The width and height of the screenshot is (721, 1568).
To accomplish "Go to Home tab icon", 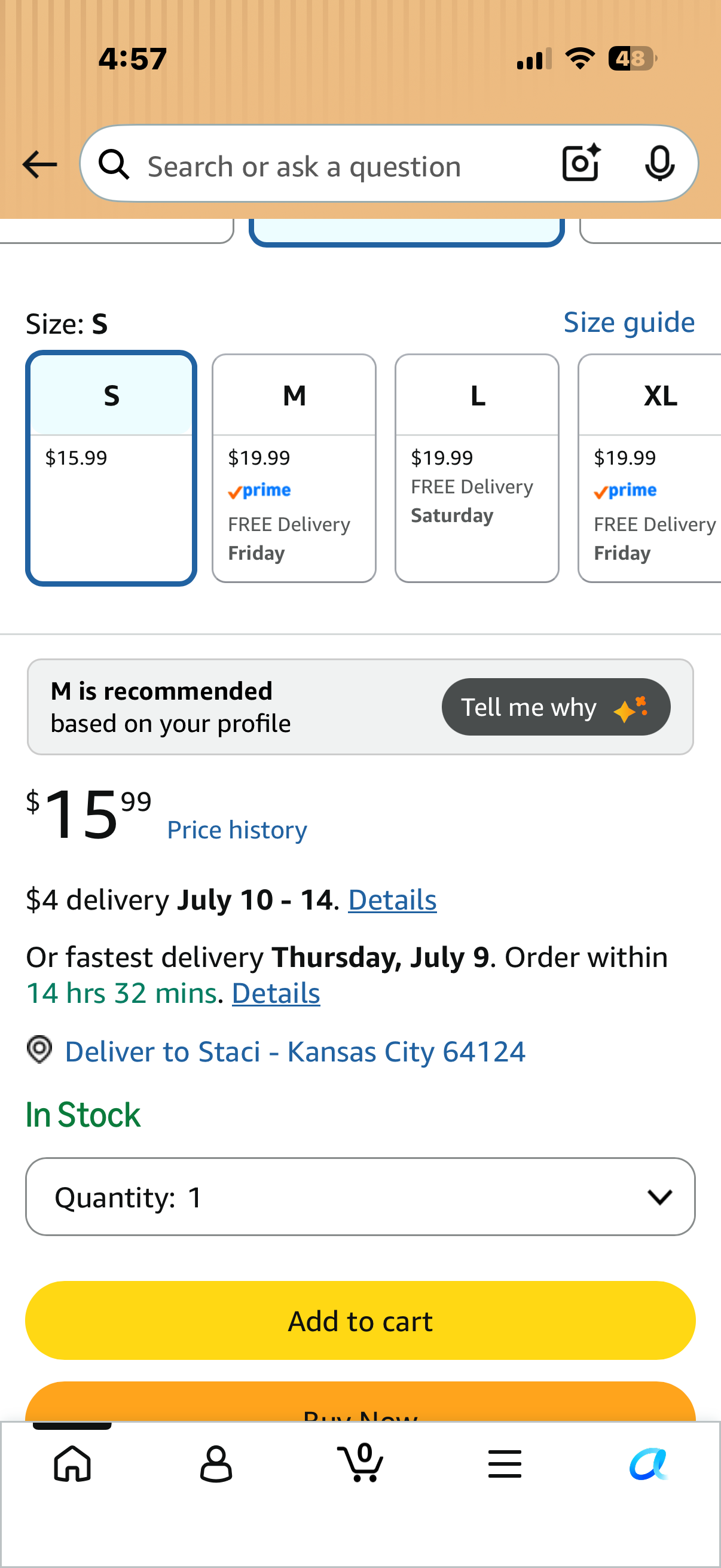I will [x=72, y=1463].
